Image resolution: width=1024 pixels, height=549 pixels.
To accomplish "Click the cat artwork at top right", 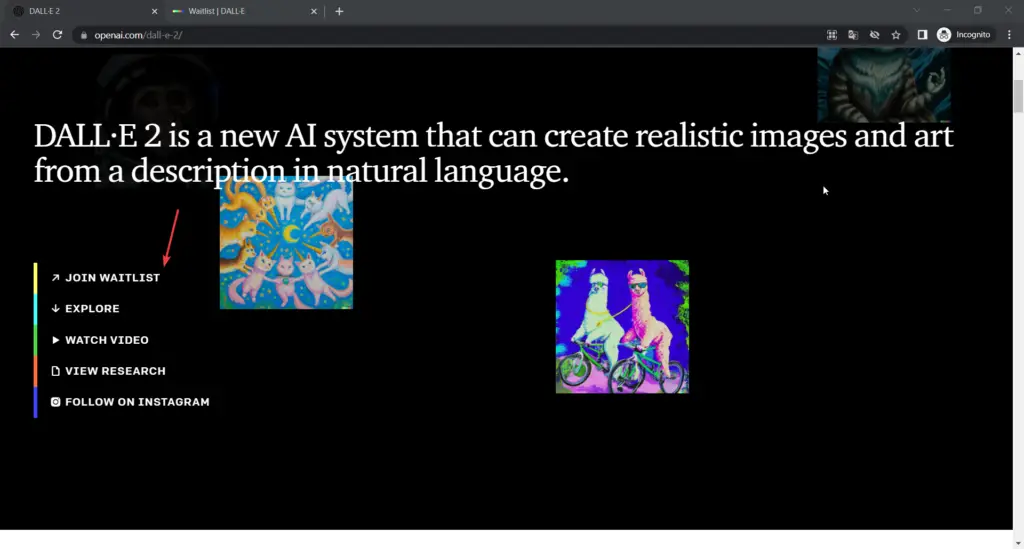I will tap(884, 85).
